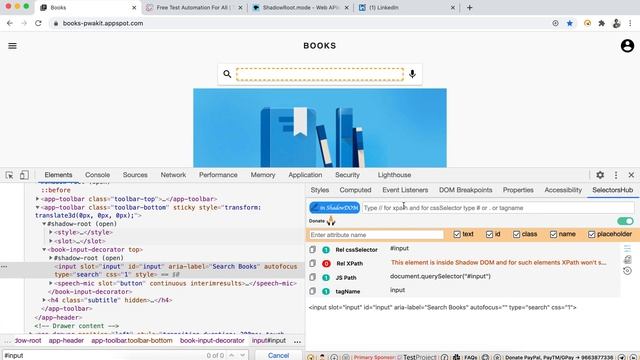Click the in ShadowDOM button
Image resolution: width=640 pixels, height=360 pixels.
click(x=334, y=208)
